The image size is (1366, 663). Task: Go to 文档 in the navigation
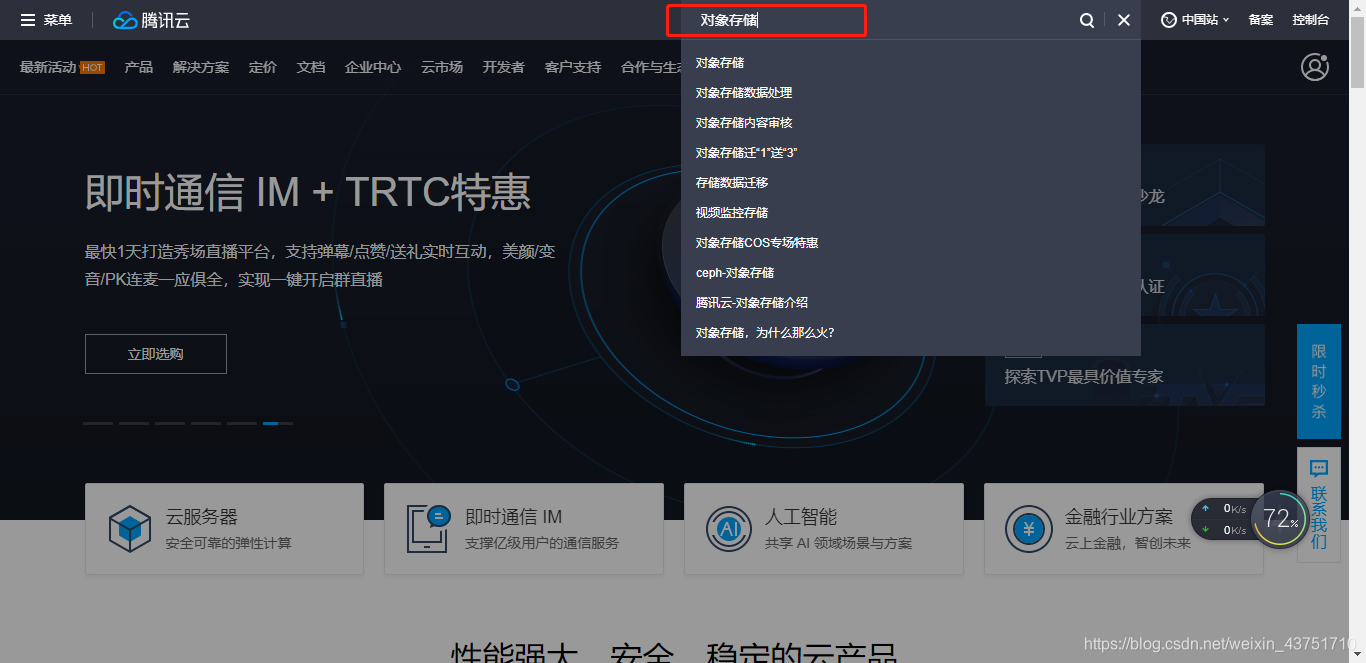click(x=311, y=67)
